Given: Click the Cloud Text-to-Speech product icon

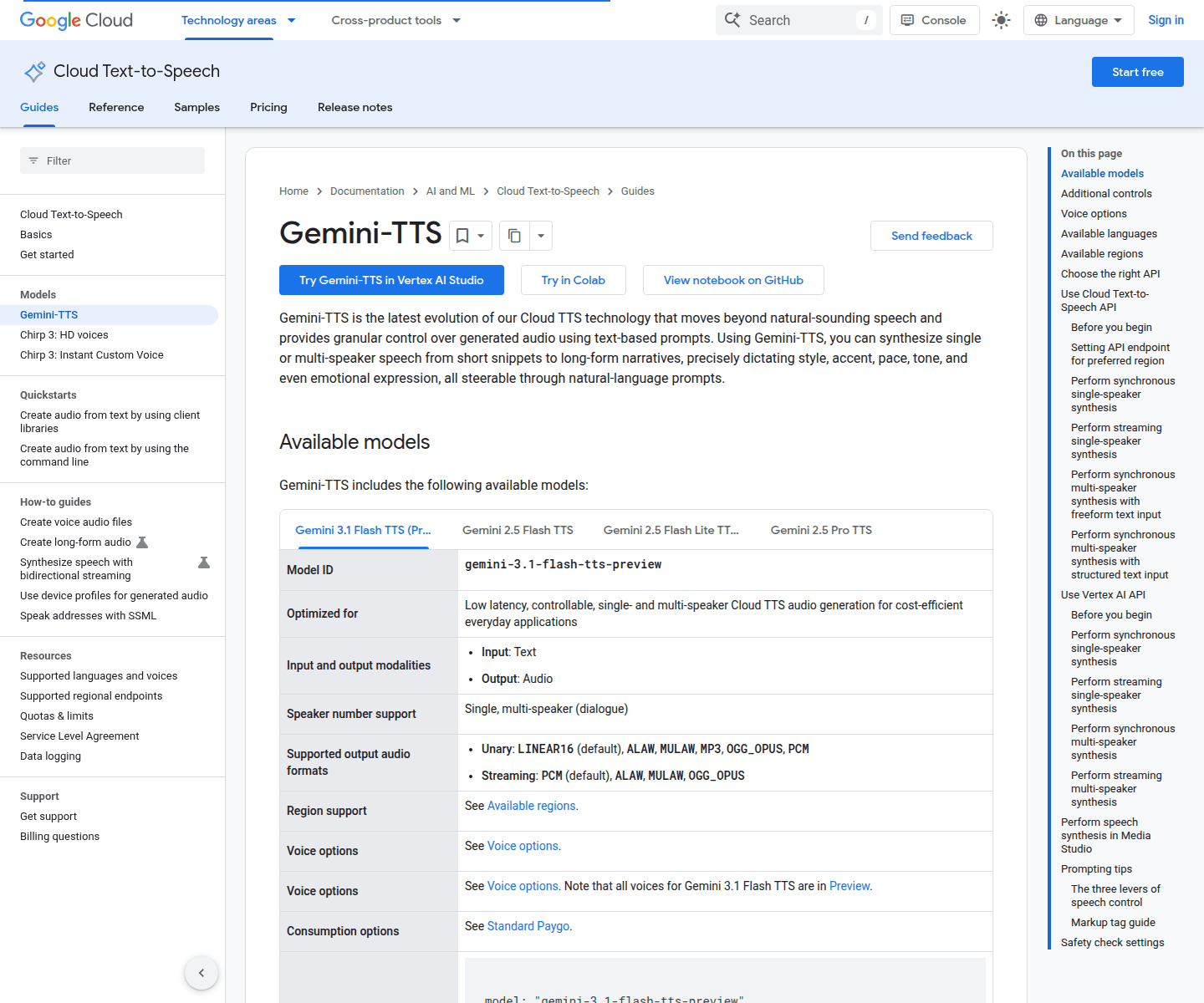Looking at the screenshot, I should [x=34, y=72].
